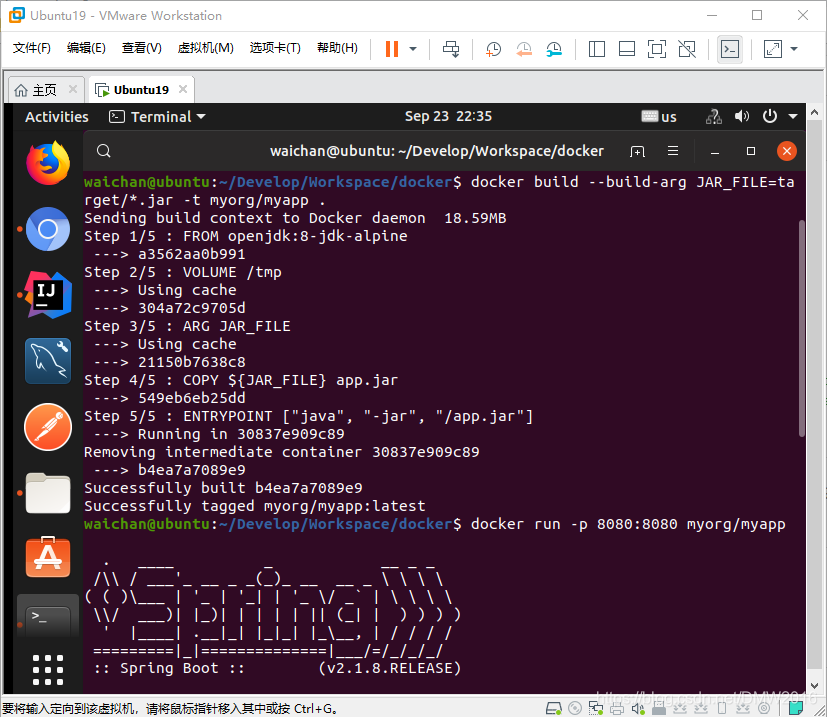
Task: Enter full screen mode
Action: coord(657,49)
